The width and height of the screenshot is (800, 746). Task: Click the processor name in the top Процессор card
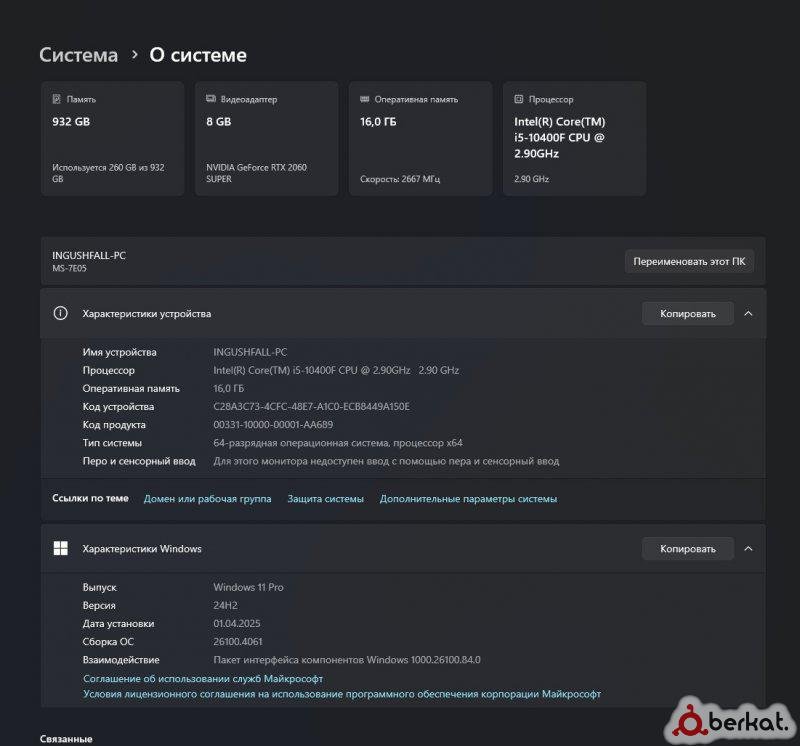(560, 137)
